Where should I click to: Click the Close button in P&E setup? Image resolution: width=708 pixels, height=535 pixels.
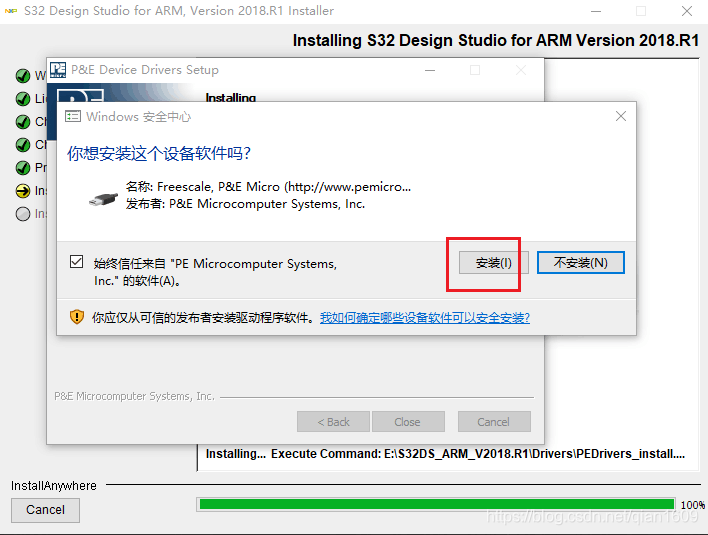(407, 421)
